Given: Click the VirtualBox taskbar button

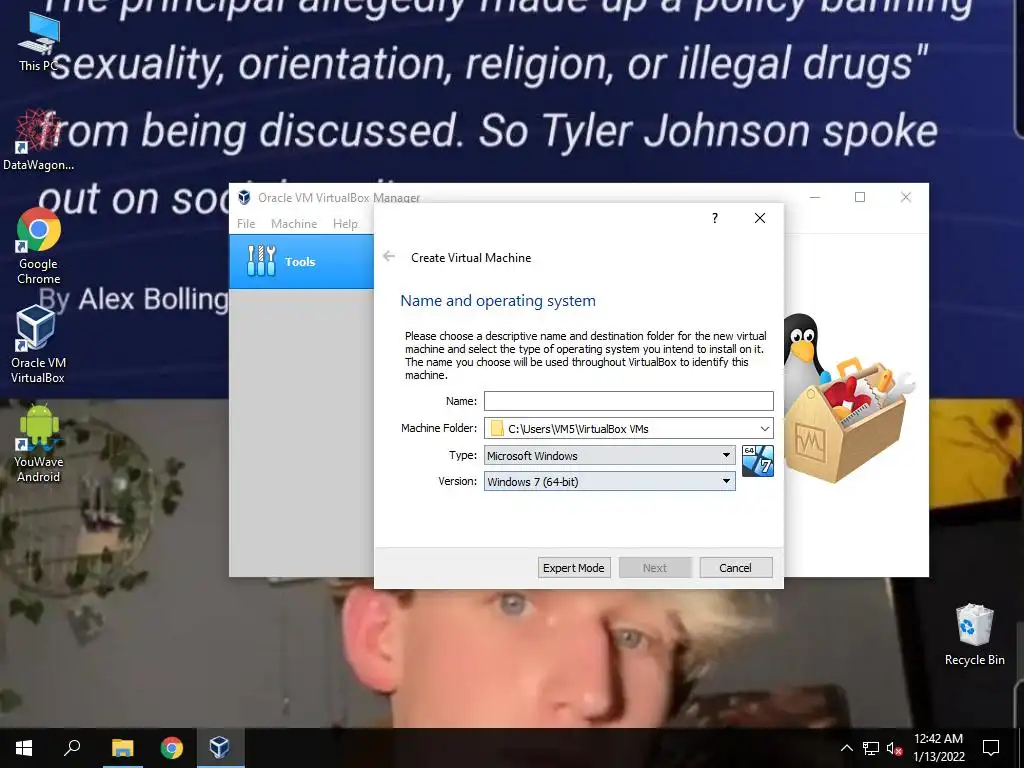Looking at the screenshot, I should point(219,748).
